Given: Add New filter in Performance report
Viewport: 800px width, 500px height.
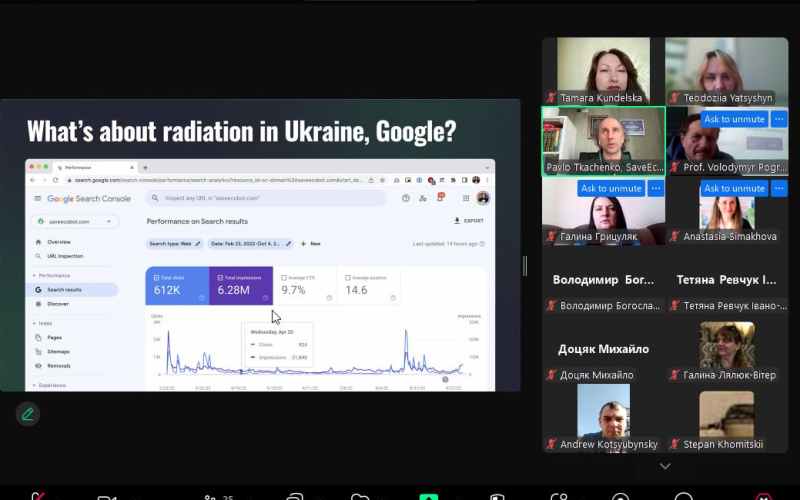Looking at the screenshot, I should pyautogui.click(x=311, y=244).
